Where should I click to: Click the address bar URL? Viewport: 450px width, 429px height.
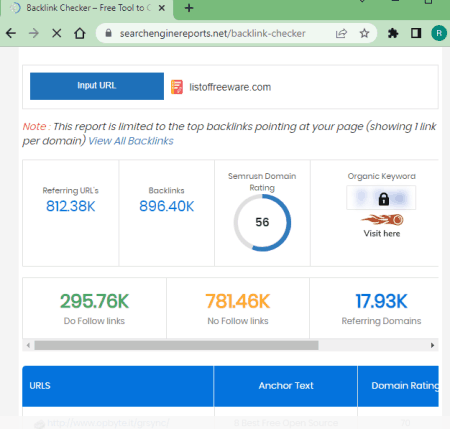click(212, 33)
